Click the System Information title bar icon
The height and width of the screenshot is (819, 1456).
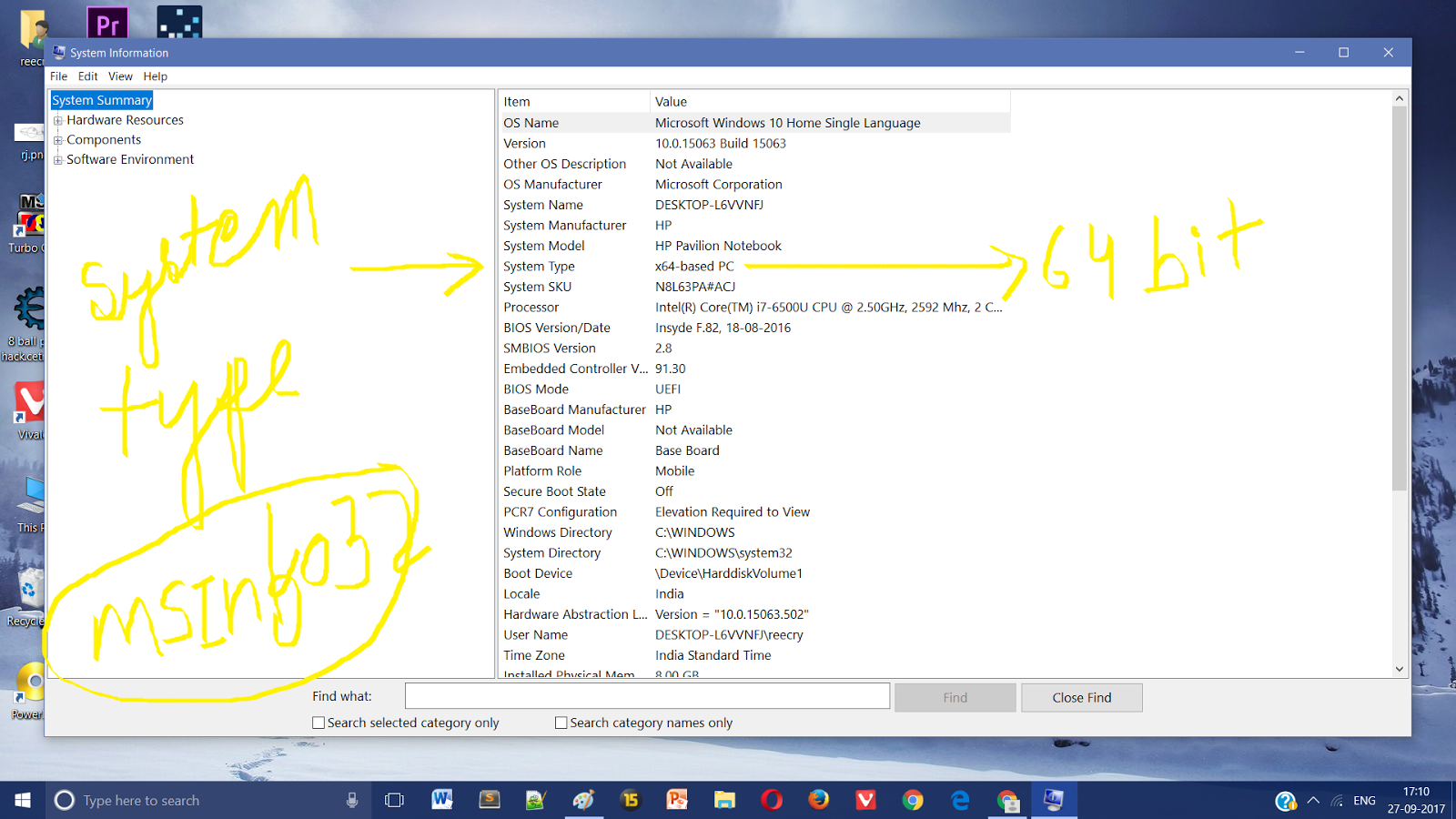pyautogui.click(x=59, y=52)
